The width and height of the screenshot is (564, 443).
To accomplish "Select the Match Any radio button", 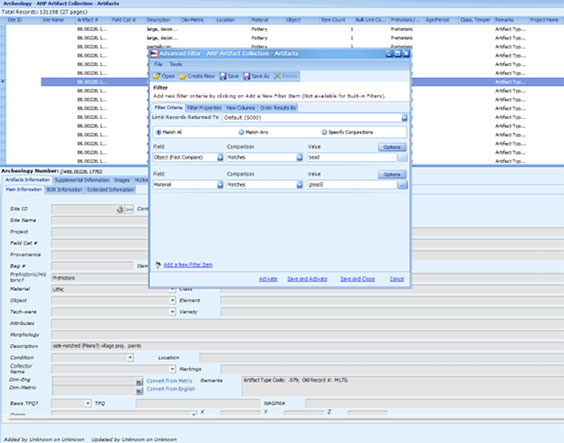I will [x=241, y=132].
